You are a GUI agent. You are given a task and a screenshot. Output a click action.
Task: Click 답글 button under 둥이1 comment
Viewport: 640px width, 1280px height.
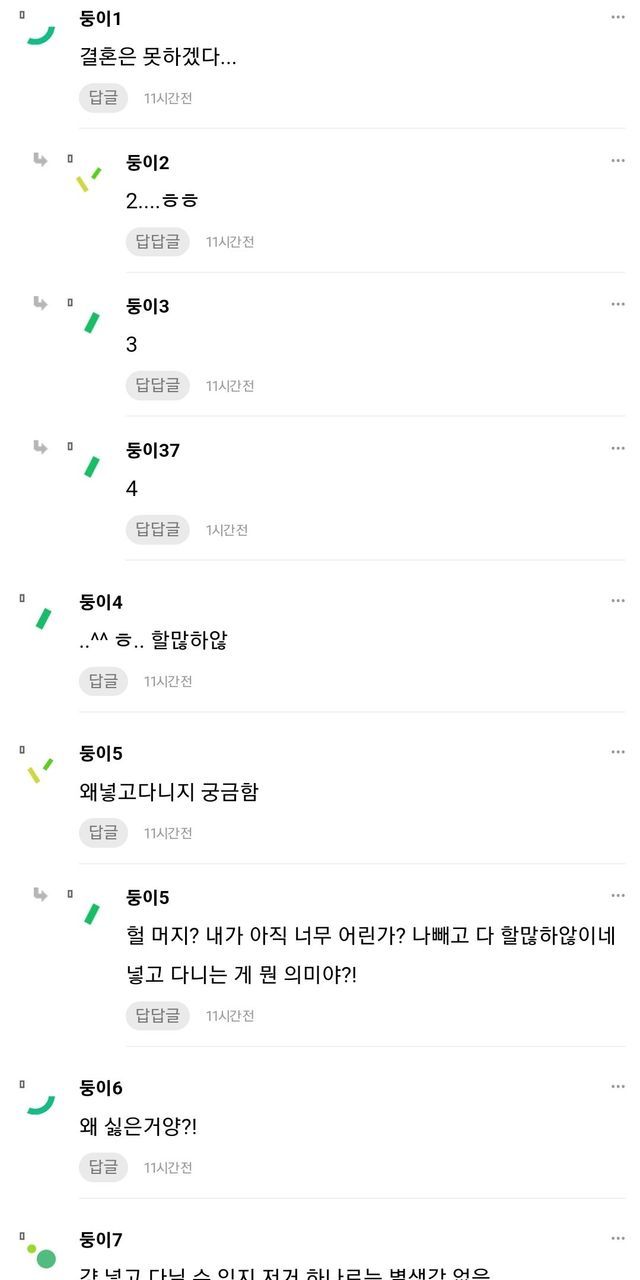pos(103,98)
